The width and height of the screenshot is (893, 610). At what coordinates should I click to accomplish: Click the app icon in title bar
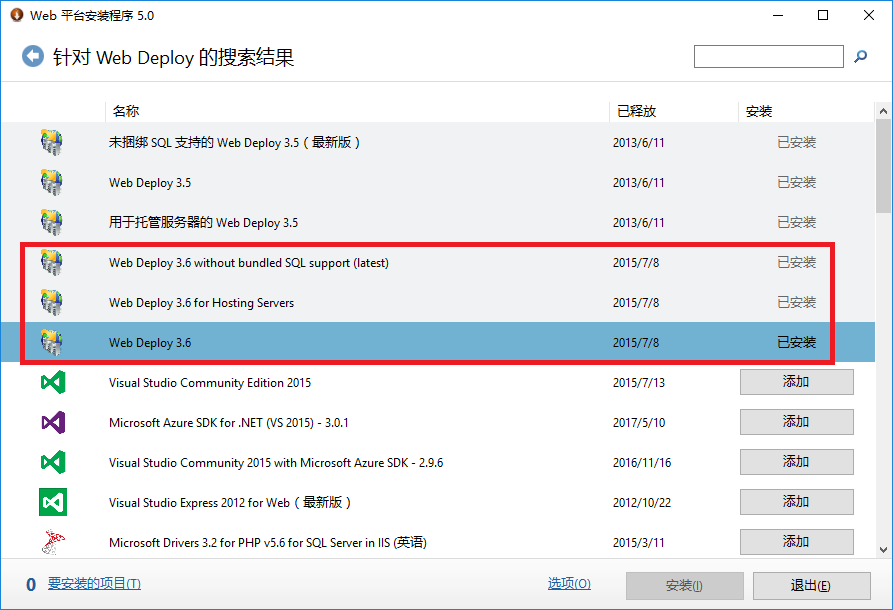pyautogui.click(x=17, y=15)
